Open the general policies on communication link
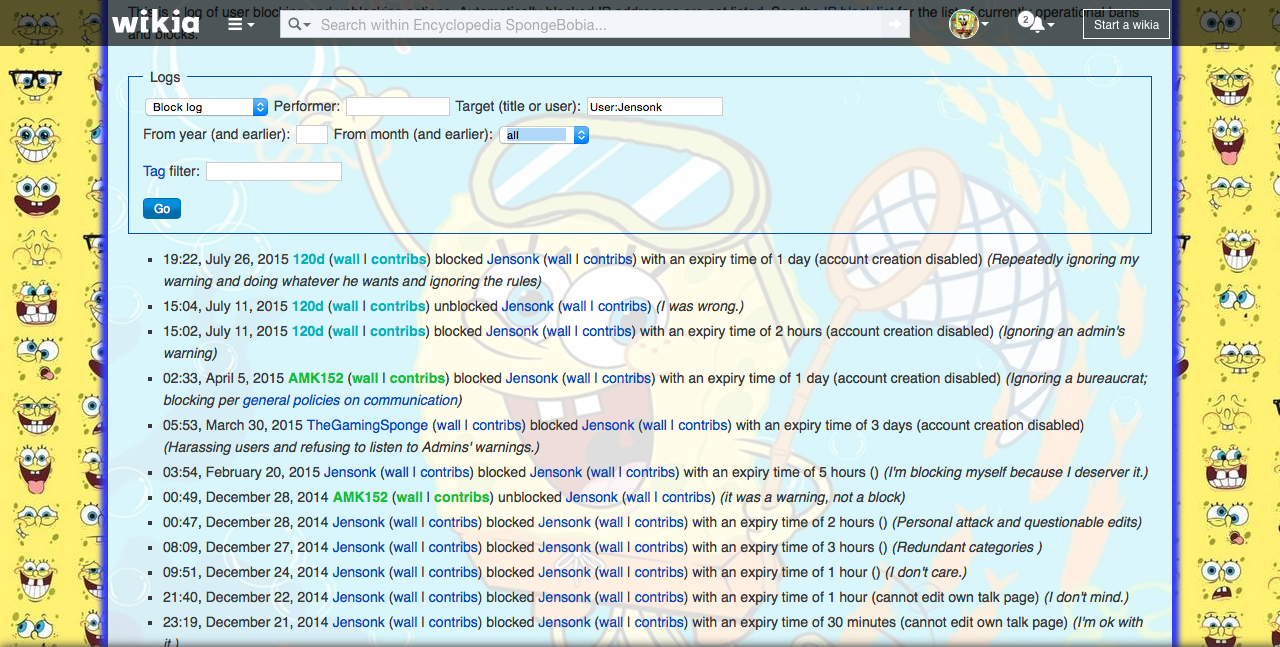Viewport: 1280px width, 647px height. coord(349,400)
